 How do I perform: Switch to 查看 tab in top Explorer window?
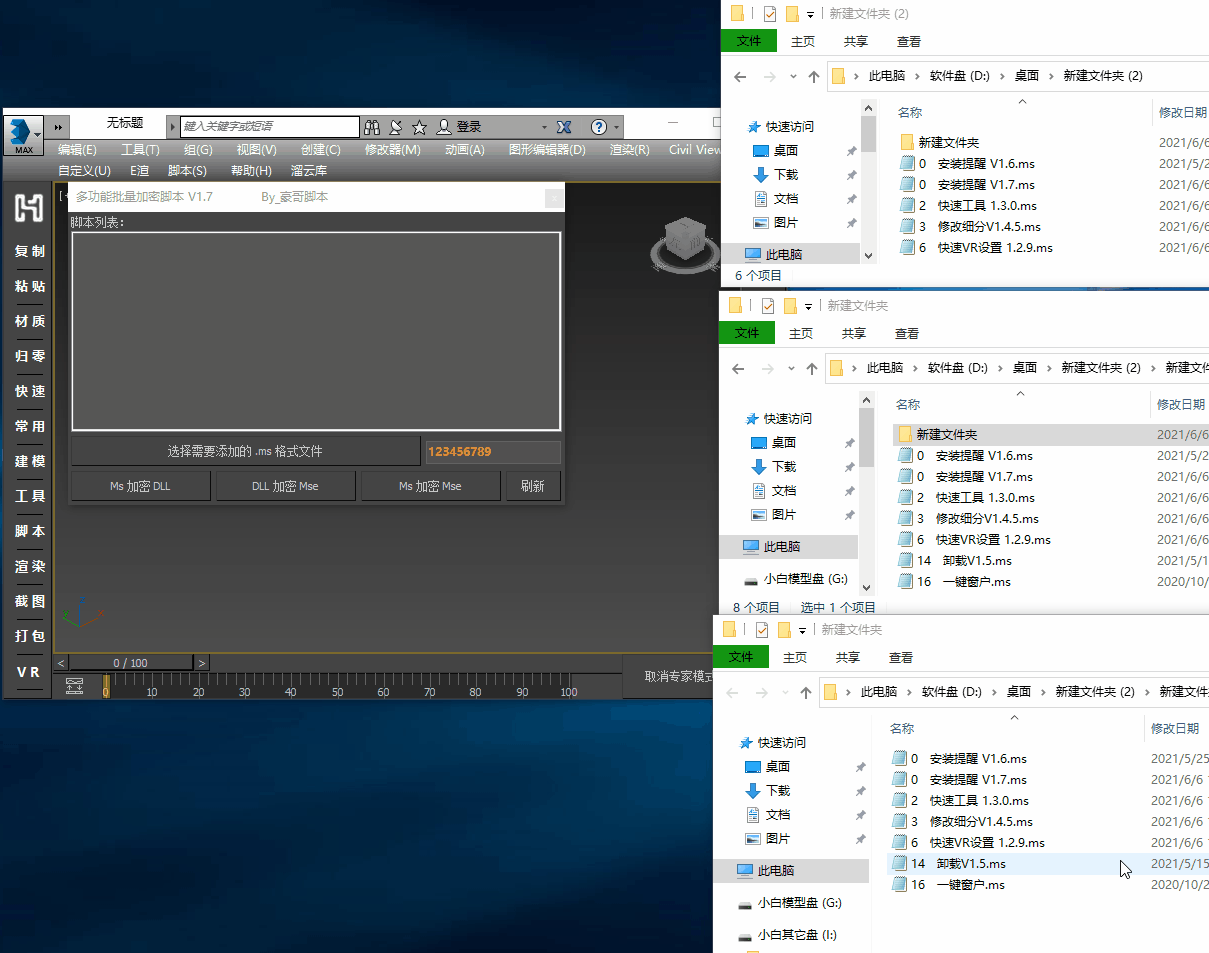(x=908, y=41)
